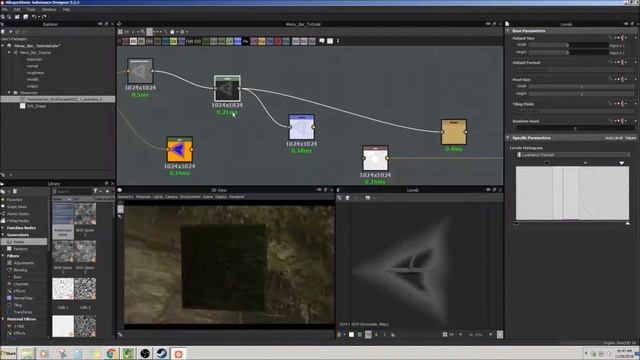Select the SVG_Shape resource
The width and height of the screenshot is (640, 360).
37,106
